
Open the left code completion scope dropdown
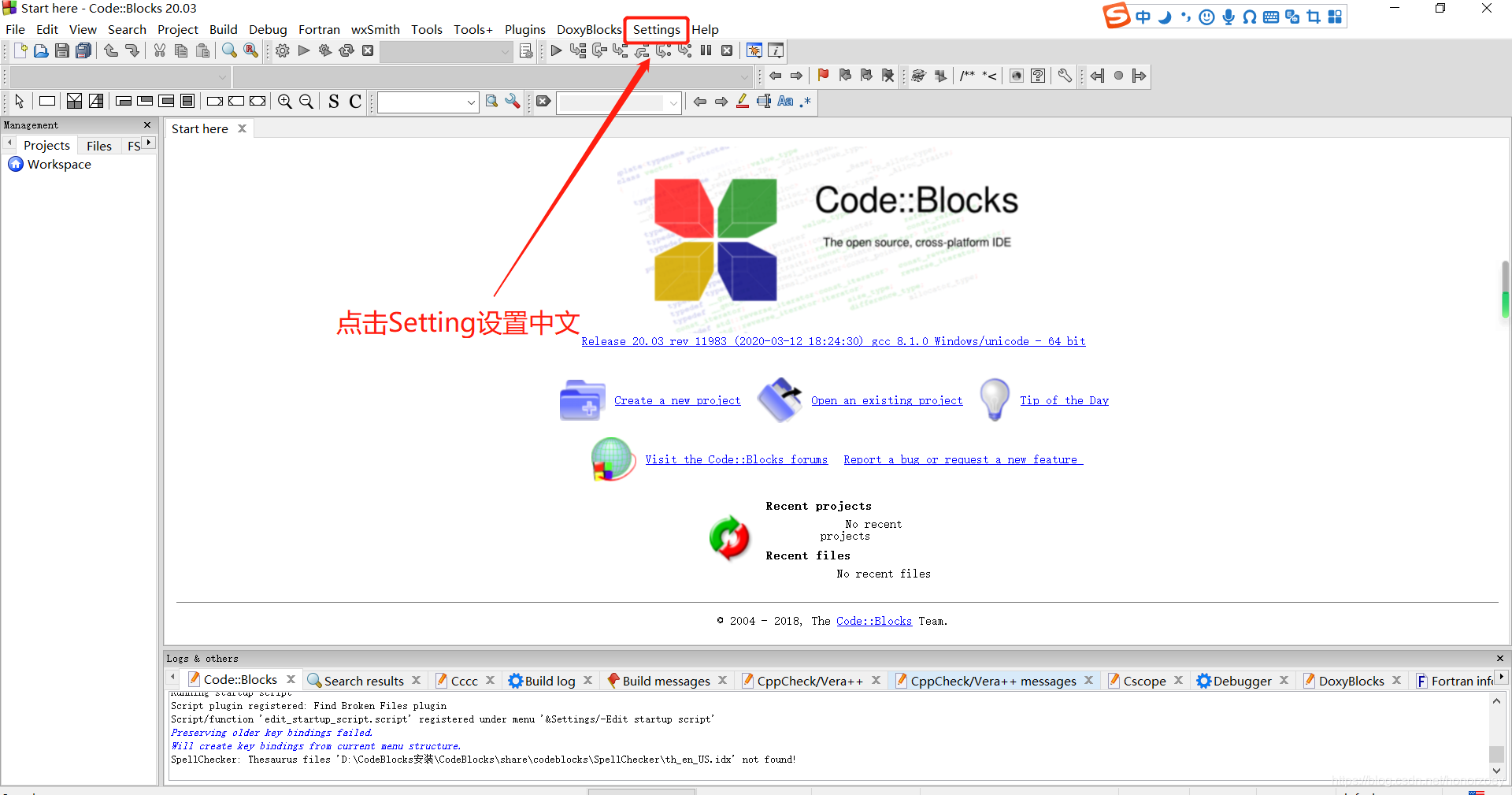pos(120,77)
